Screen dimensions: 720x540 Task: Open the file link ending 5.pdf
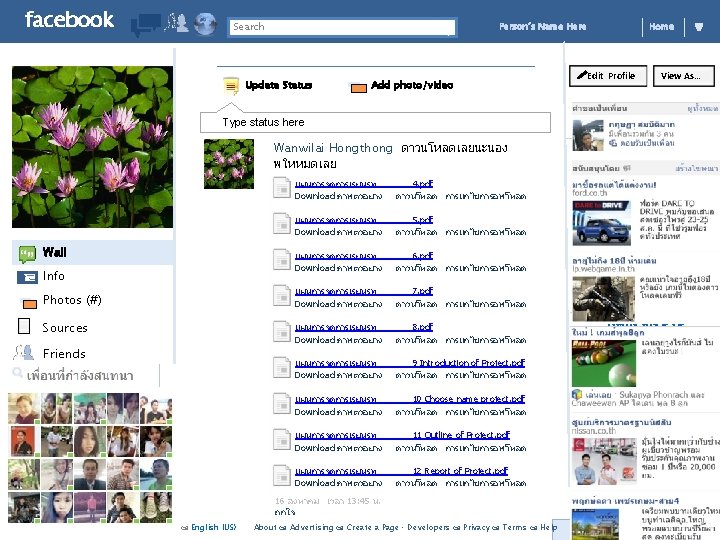click(364, 219)
